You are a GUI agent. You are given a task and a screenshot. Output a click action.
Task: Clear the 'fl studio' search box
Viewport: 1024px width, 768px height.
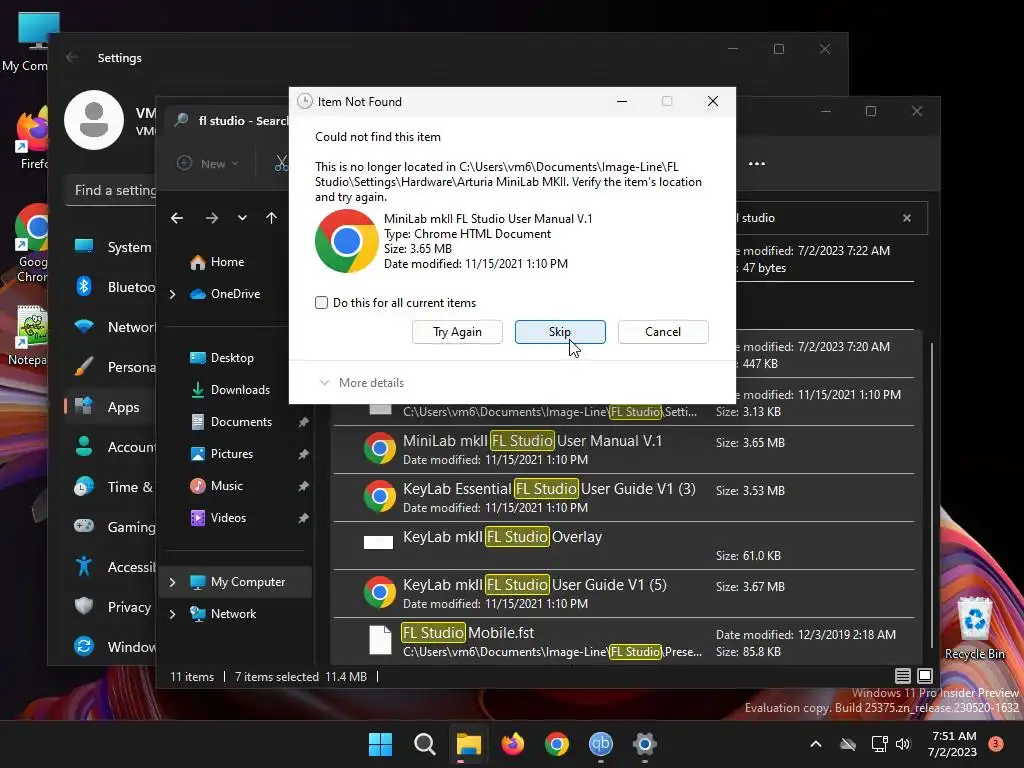pyautogui.click(x=906, y=218)
